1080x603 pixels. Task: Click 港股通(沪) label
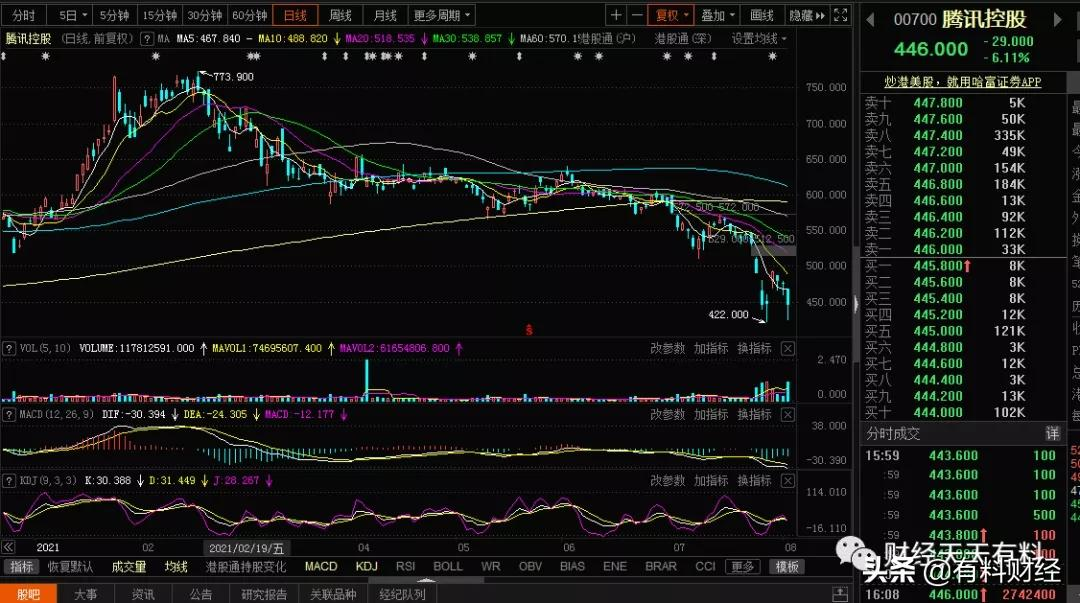tap(607, 39)
